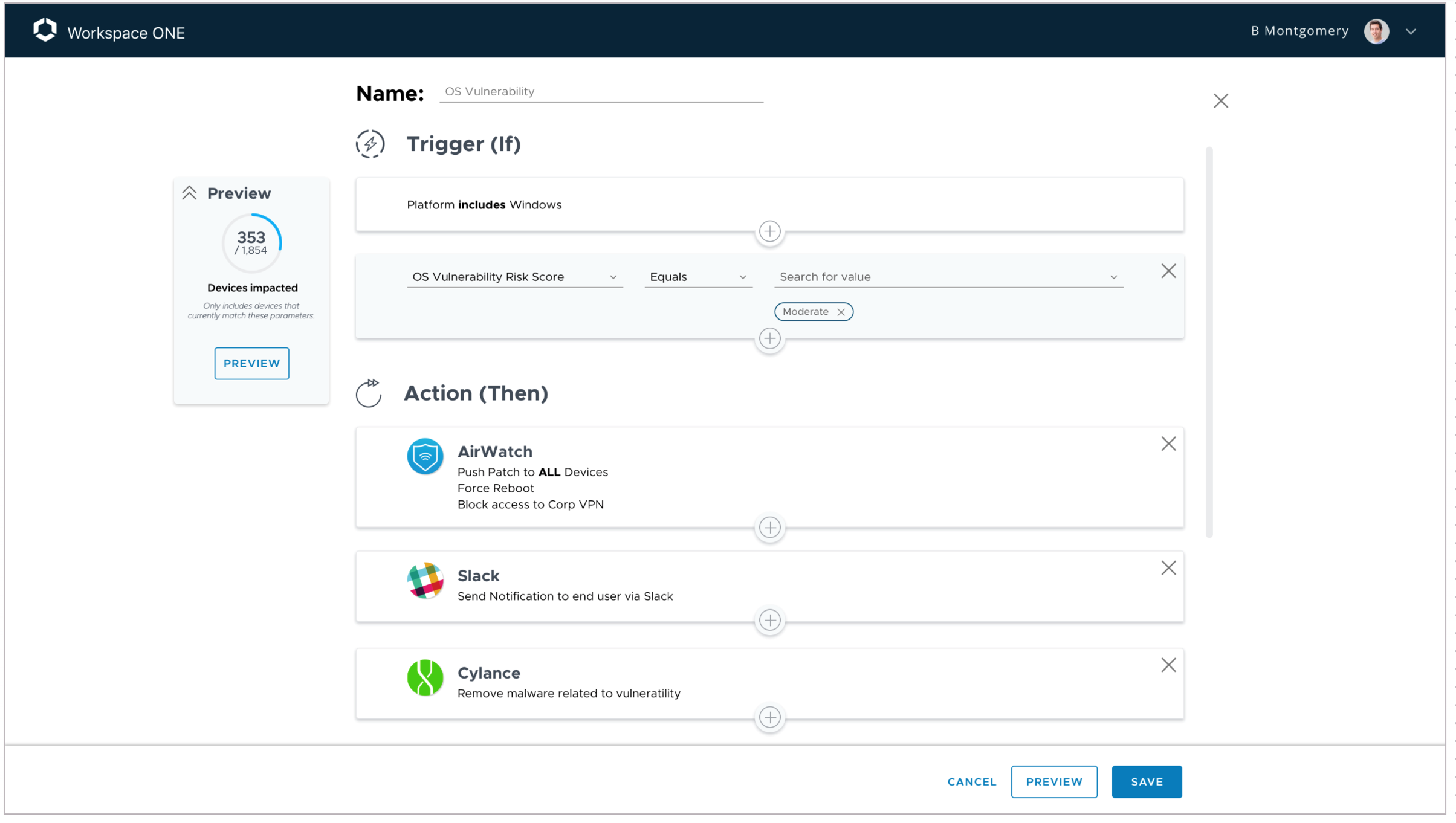This screenshot has height=823, width=1456.
Task: Edit the OS Vulnerability name field
Action: coord(601,92)
